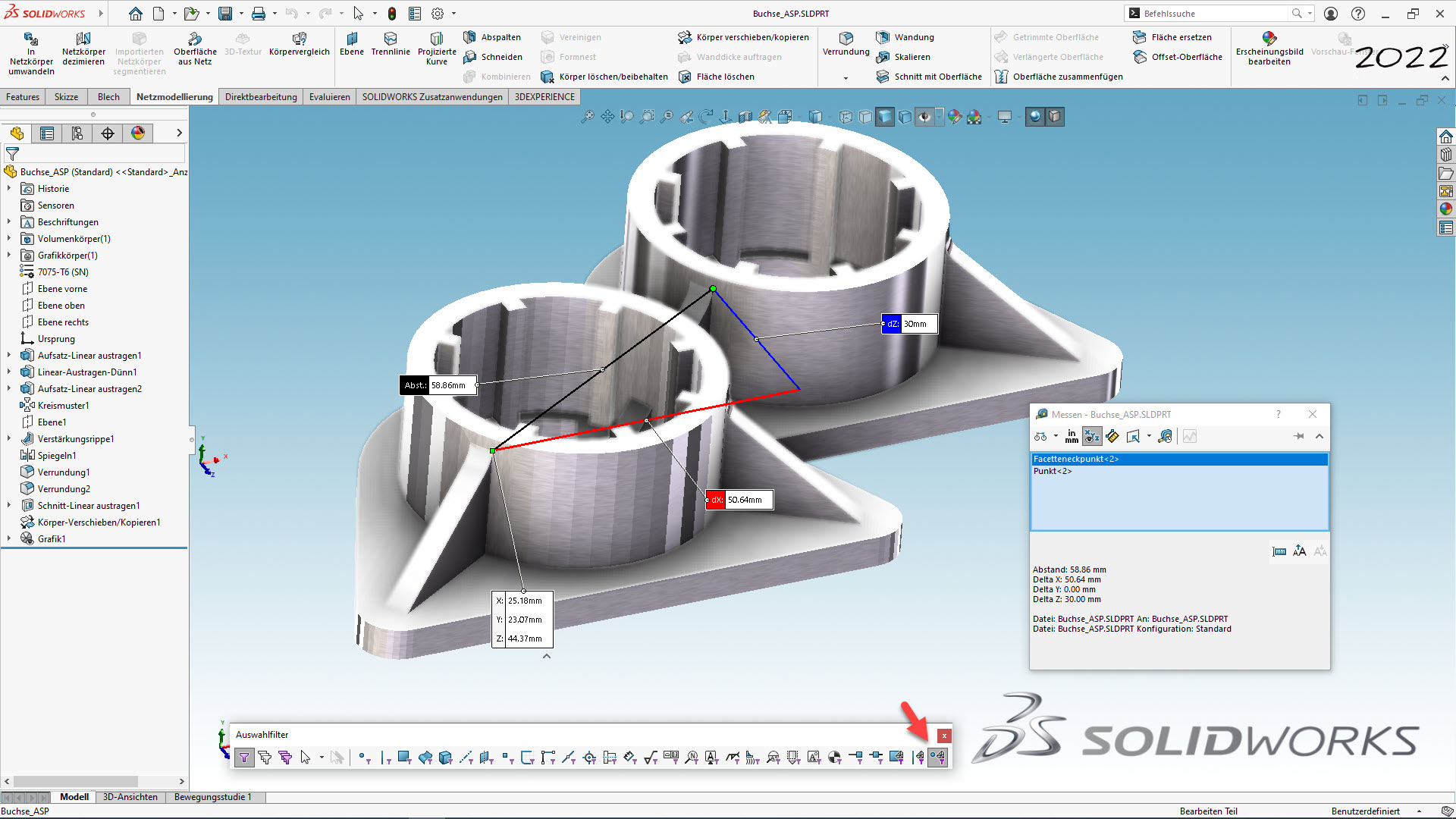Open Erscheinungsbild bearbeiten
The image size is (1456, 819).
tap(1269, 49)
